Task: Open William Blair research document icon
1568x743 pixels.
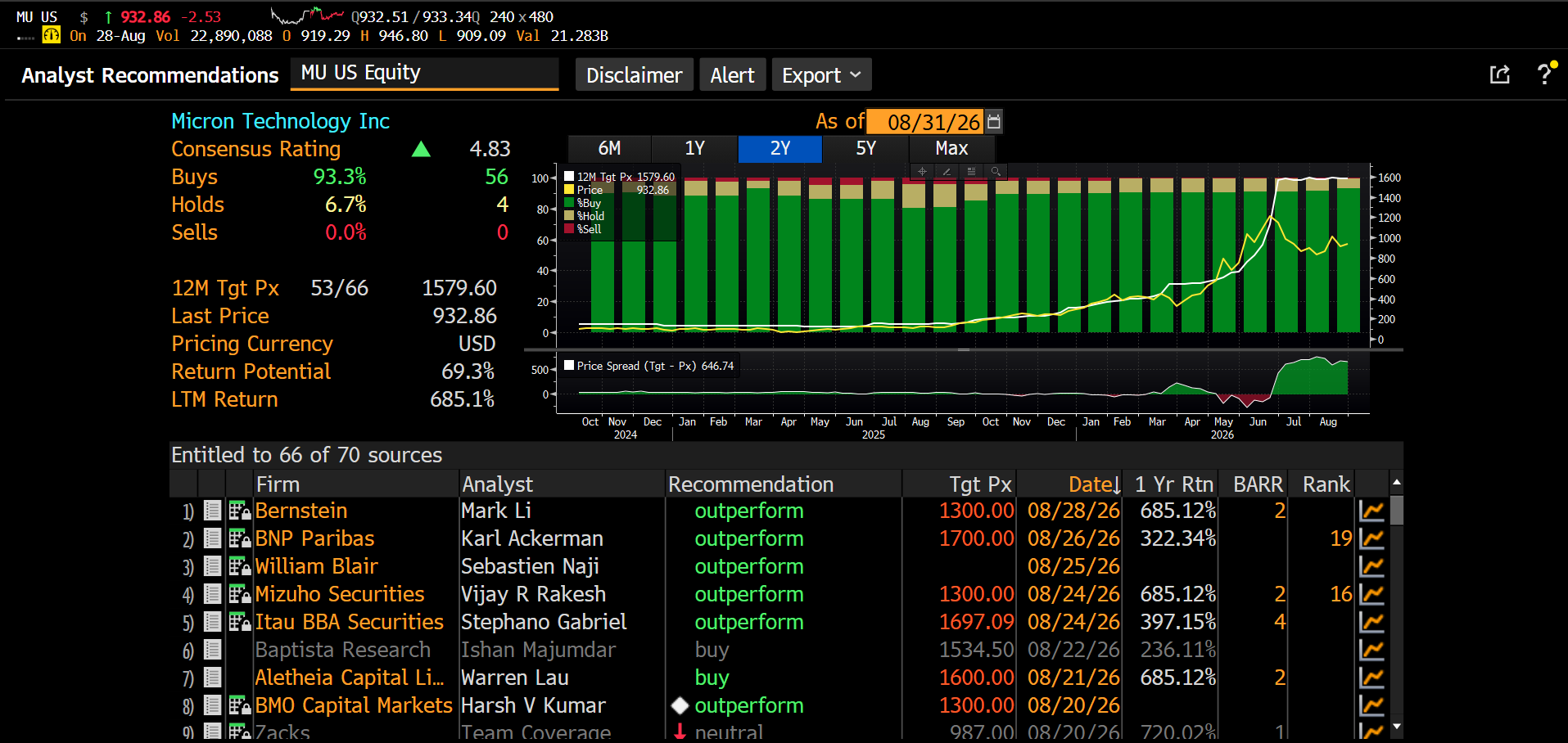Action: [212, 566]
